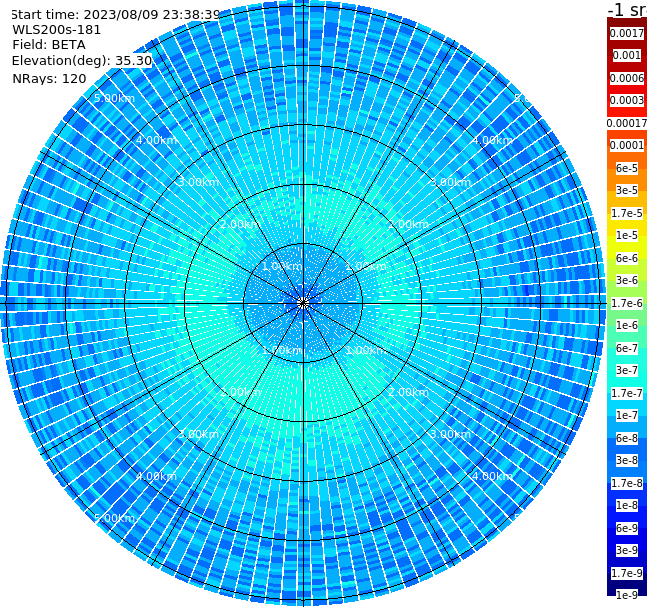Screen dimensions: 647x607
Task: Click the 1e-6 colorbar value
Action: [627, 325]
